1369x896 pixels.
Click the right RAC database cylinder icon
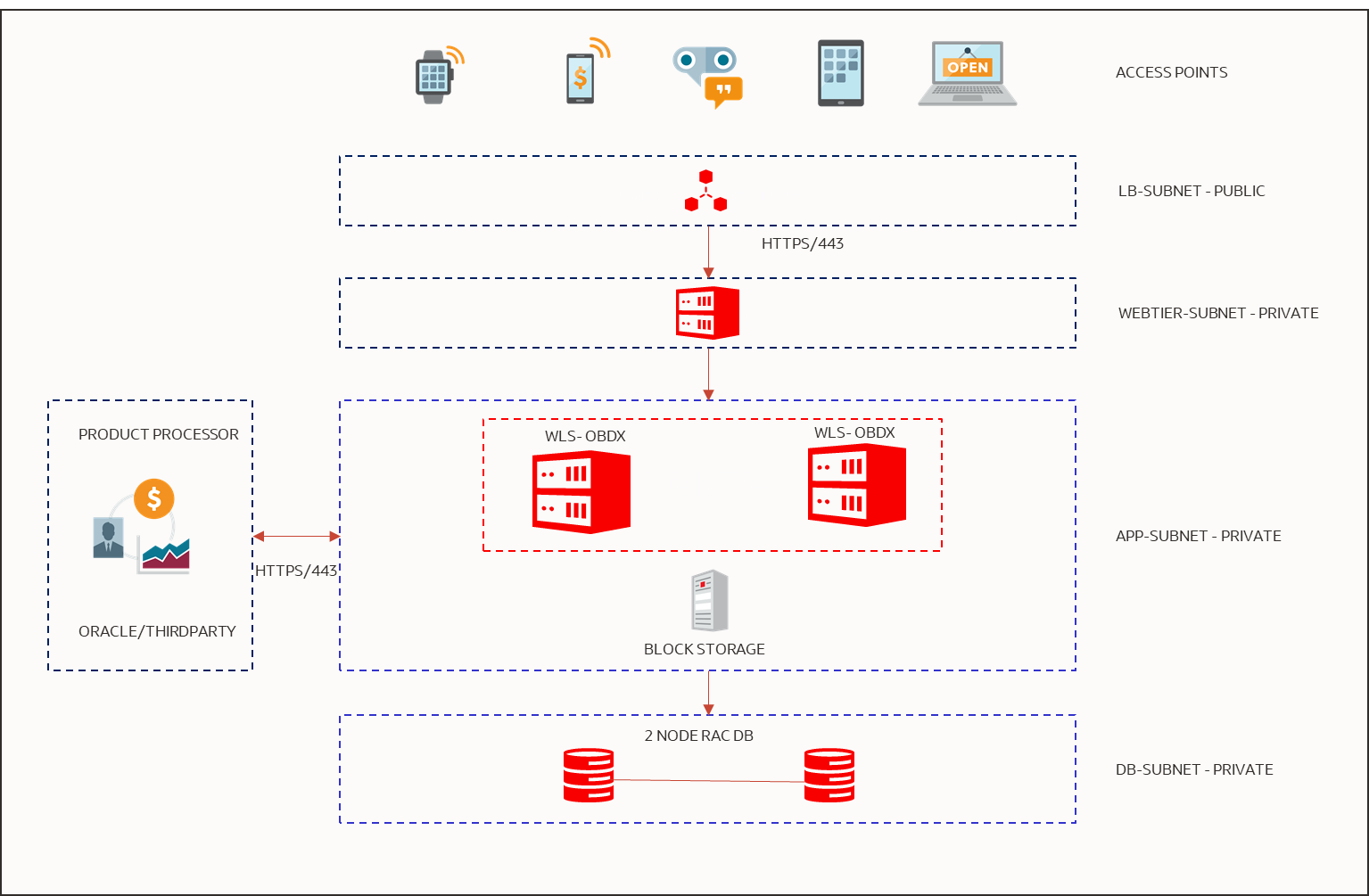point(829,774)
